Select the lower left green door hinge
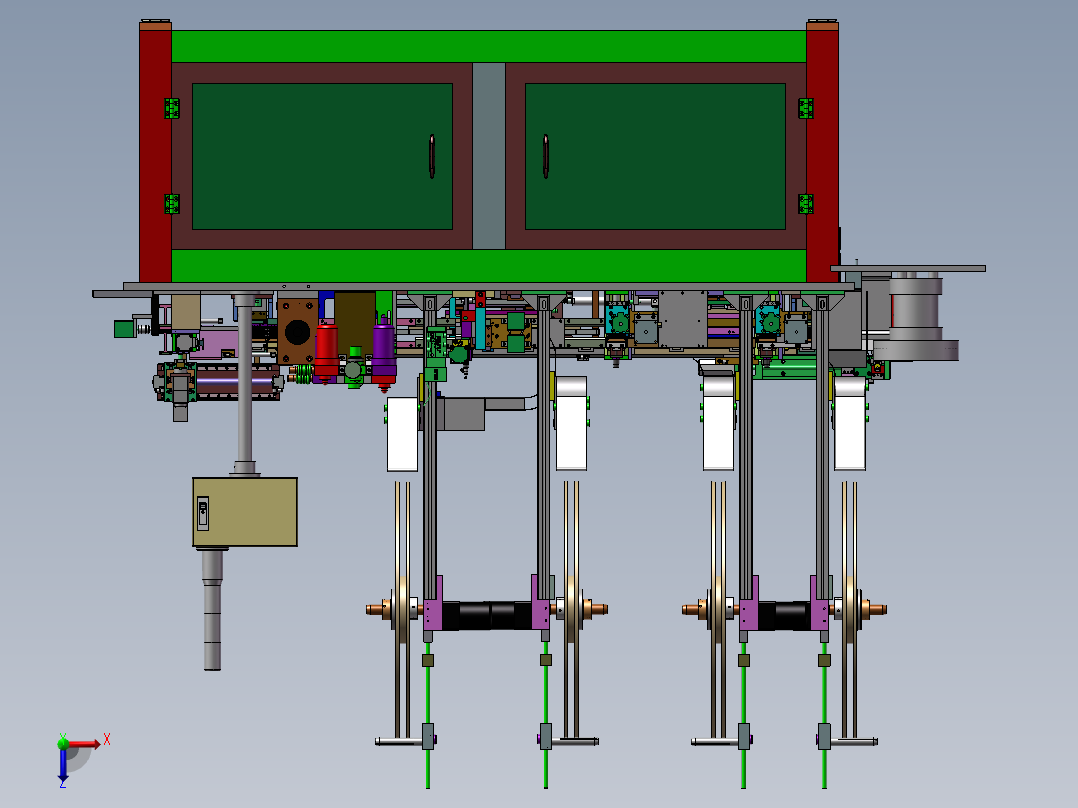Screen dimensions: 1078x808 [x=172, y=204]
